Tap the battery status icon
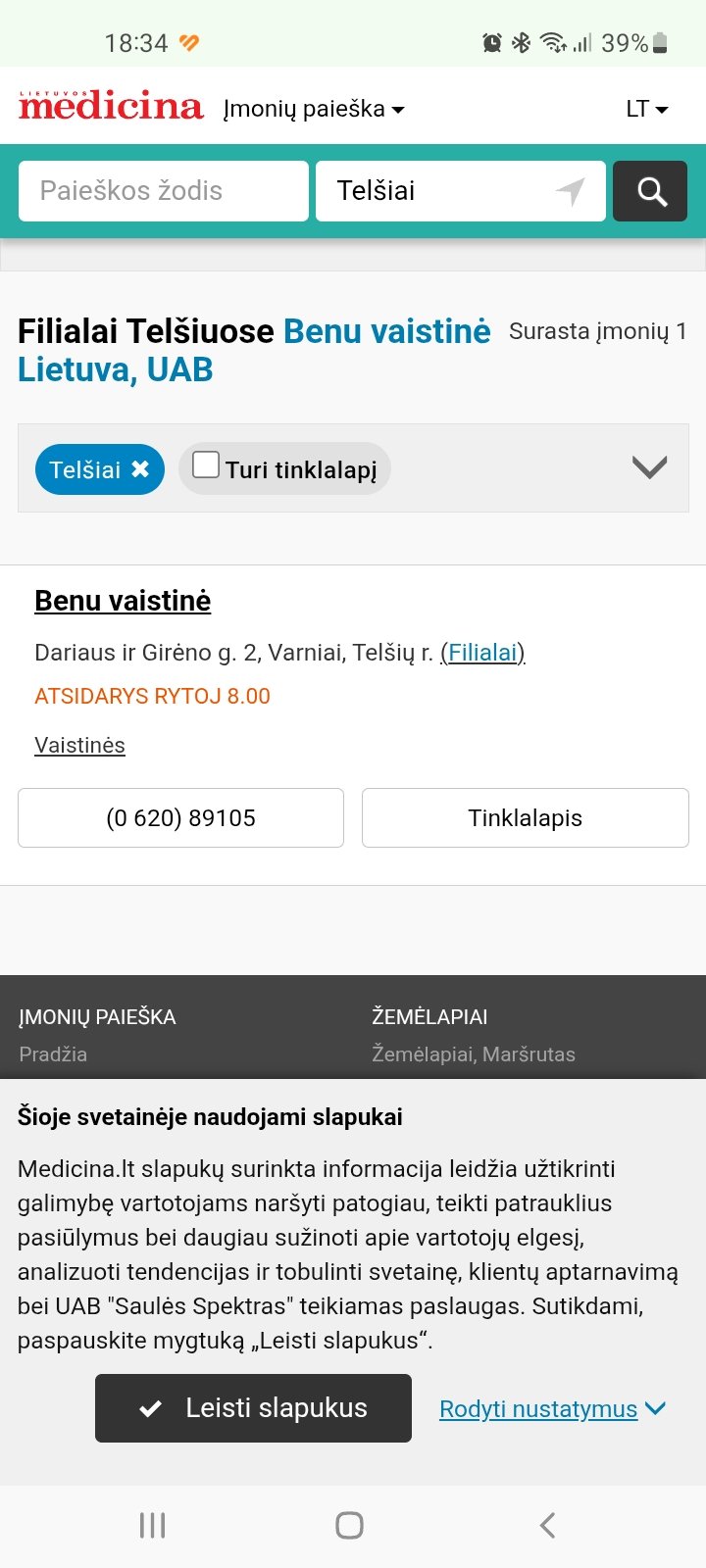The width and height of the screenshot is (706, 1568). pyautogui.click(x=660, y=43)
